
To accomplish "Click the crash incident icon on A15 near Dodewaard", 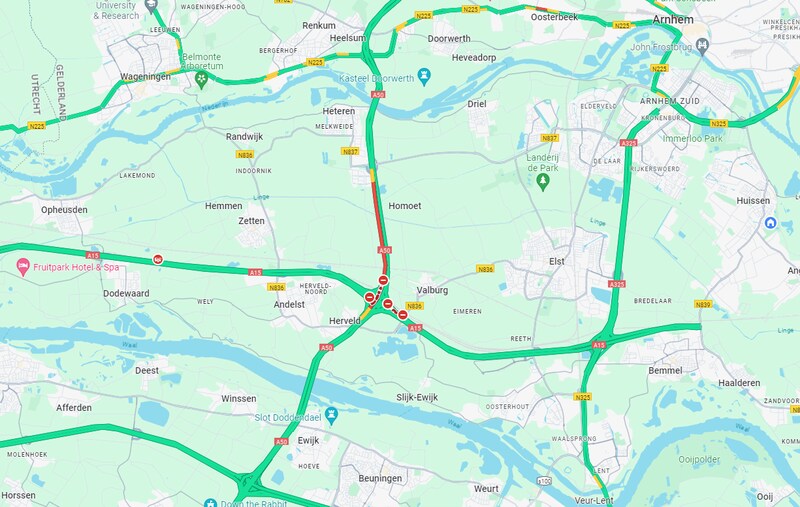I will (x=158, y=260).
